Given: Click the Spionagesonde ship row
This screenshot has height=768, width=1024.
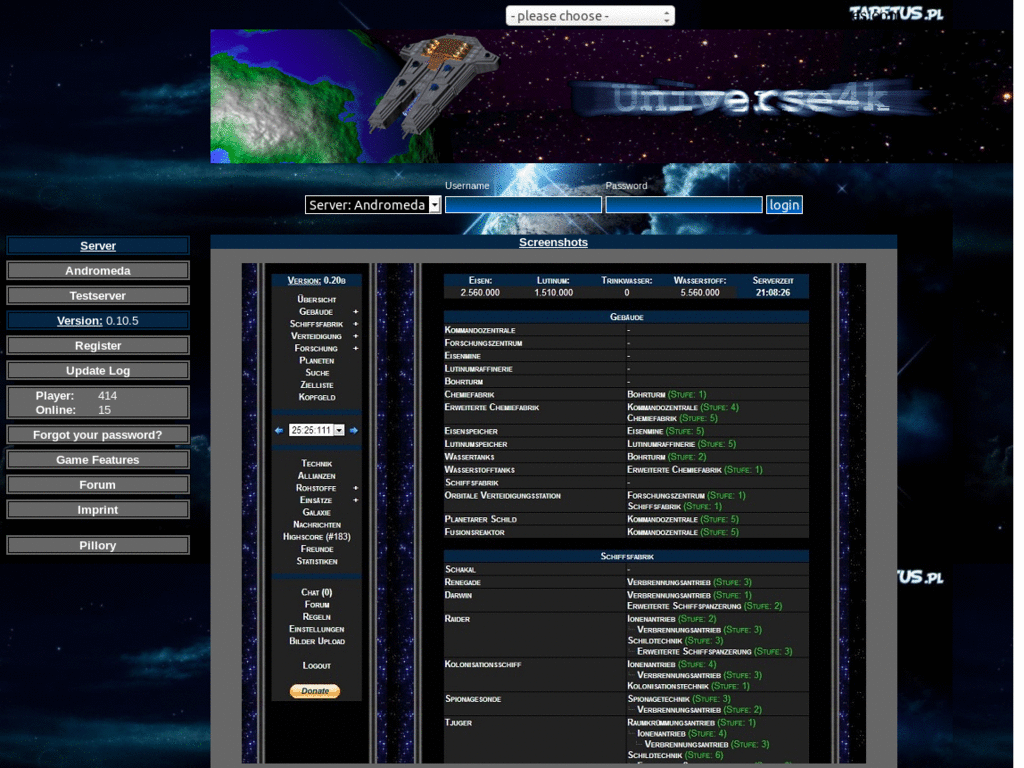Looking at the screenshot, I should (x=626, y=704).
